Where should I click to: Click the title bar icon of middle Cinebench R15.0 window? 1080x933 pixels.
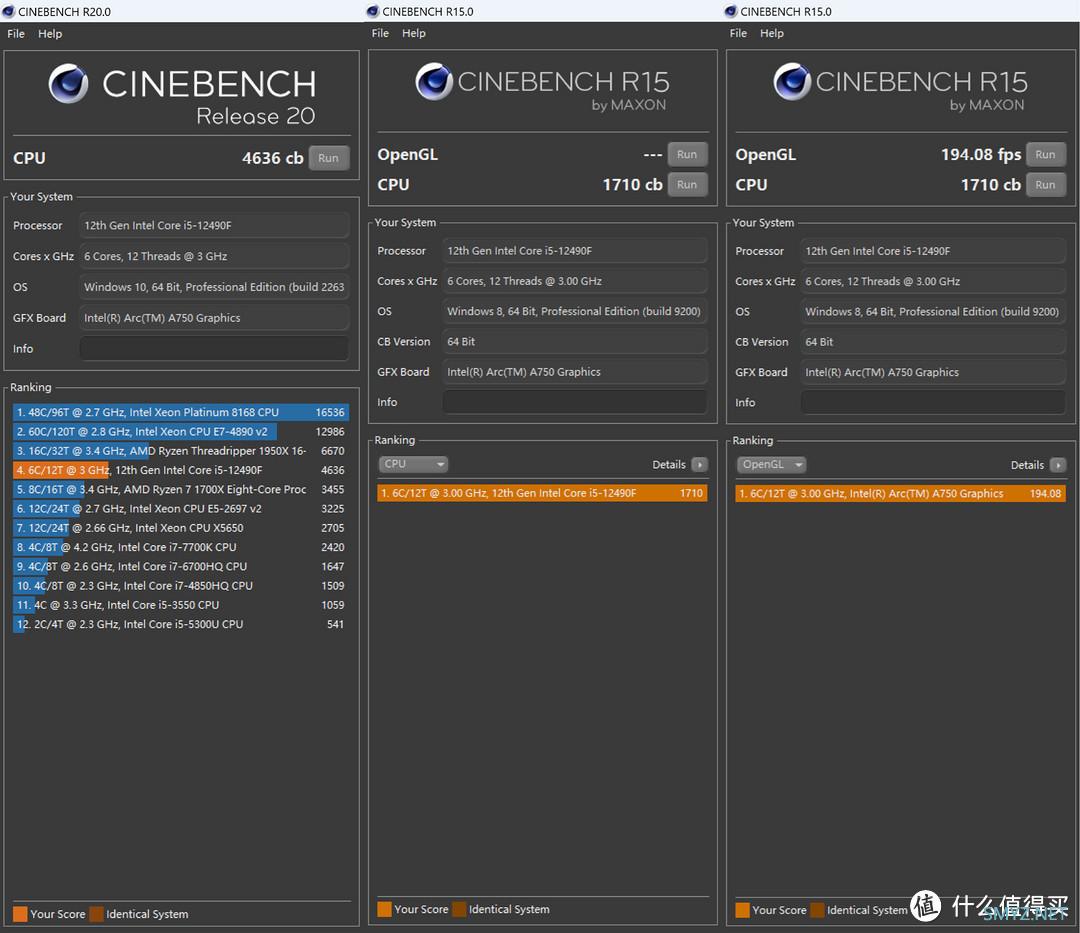pyautogui.click(x=373, y=11)
